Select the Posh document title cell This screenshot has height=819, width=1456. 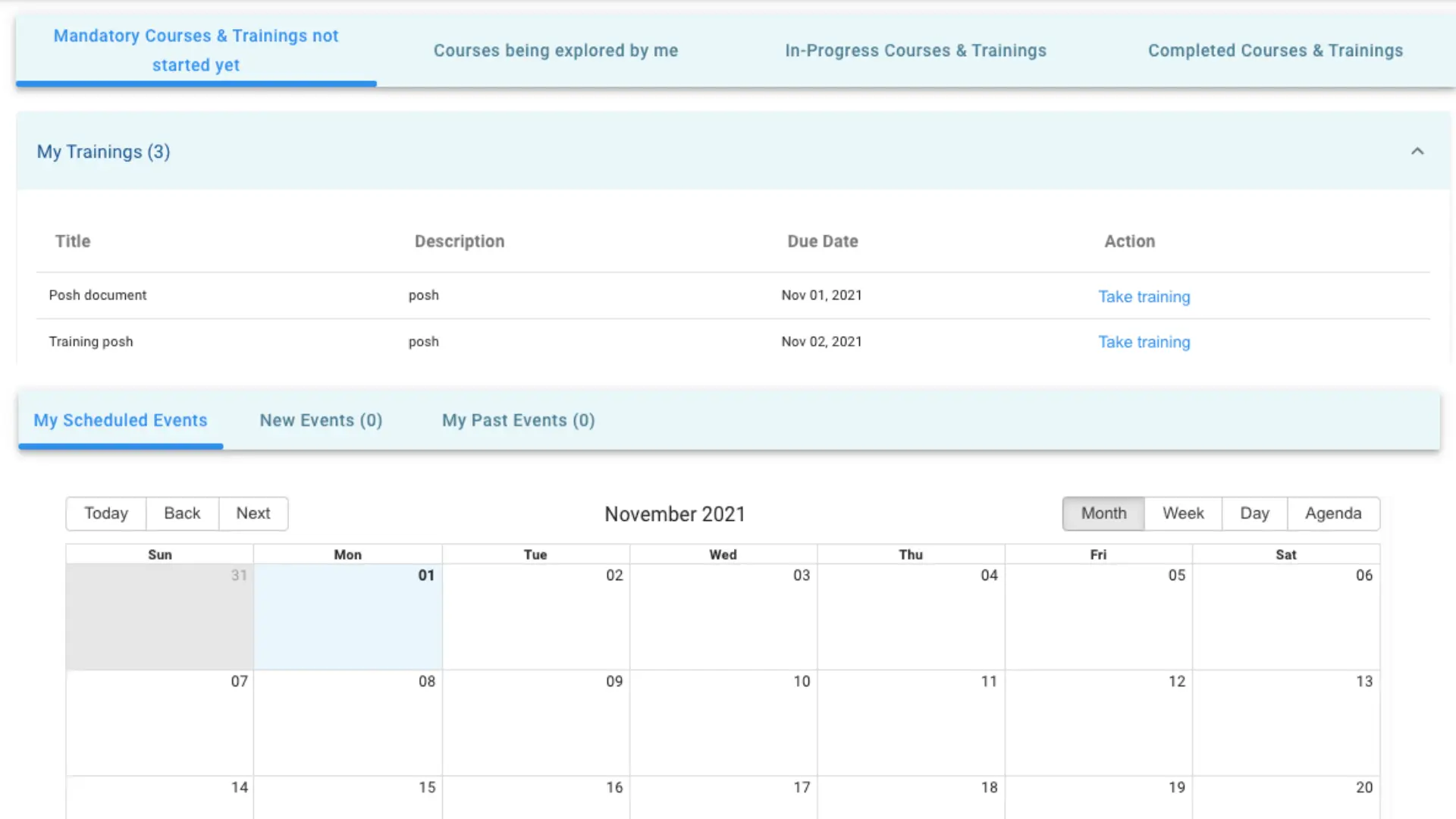pos(98,295)
